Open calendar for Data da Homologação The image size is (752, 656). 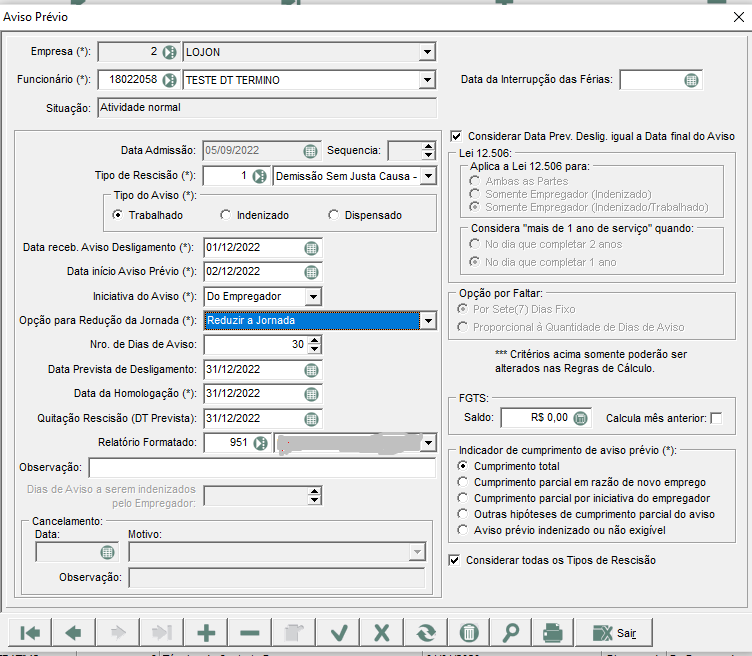coord(311,394)
